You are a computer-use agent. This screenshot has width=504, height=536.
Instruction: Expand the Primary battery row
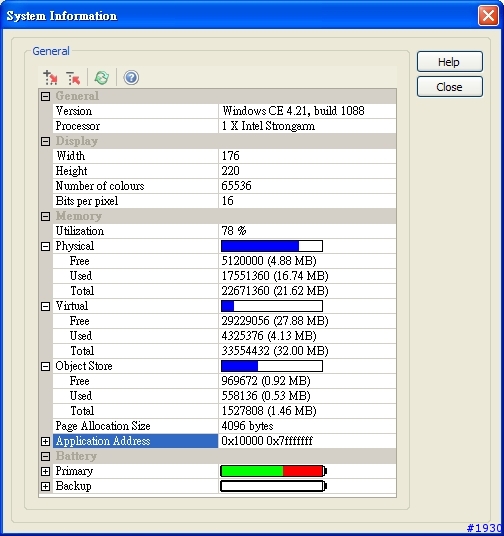(x=45, y=471)
